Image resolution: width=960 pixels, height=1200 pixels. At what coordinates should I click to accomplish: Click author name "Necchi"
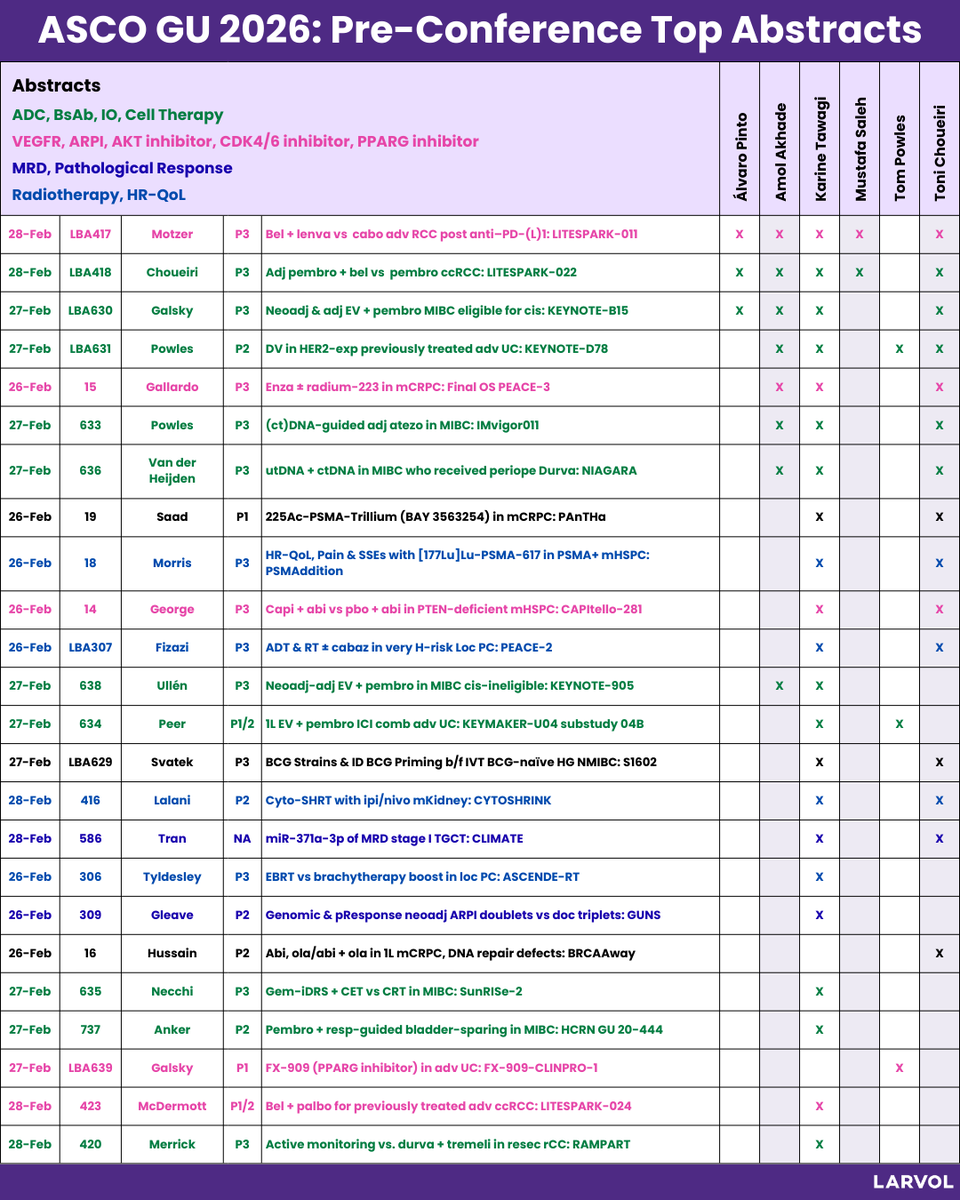click(172, 991)
